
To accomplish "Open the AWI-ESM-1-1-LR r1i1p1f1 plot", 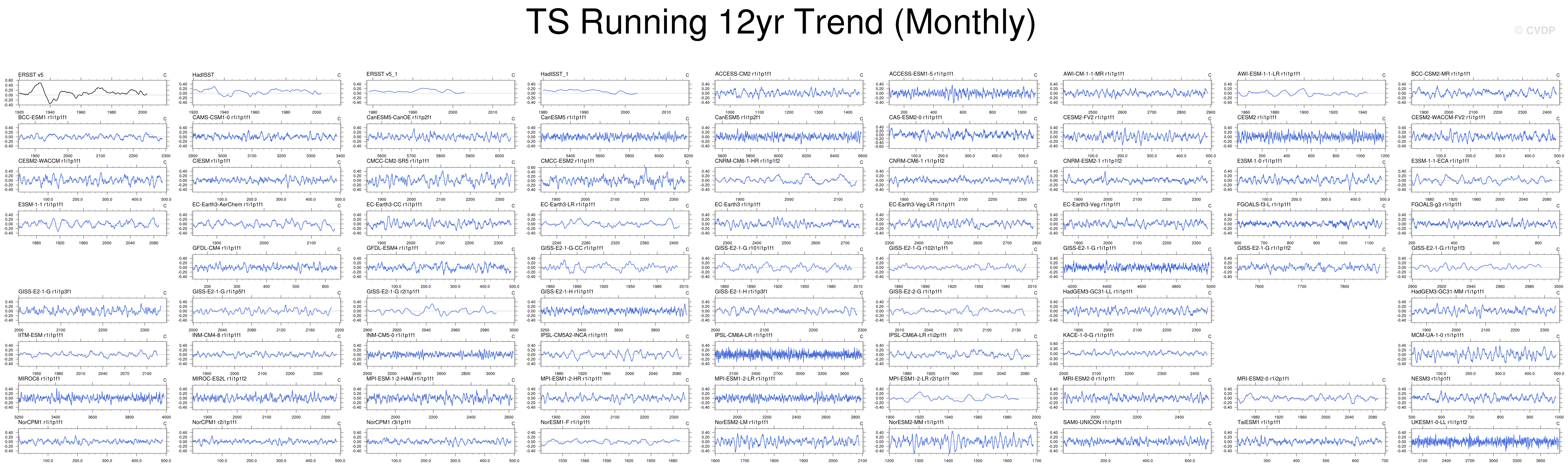I will coord(1311,93).
